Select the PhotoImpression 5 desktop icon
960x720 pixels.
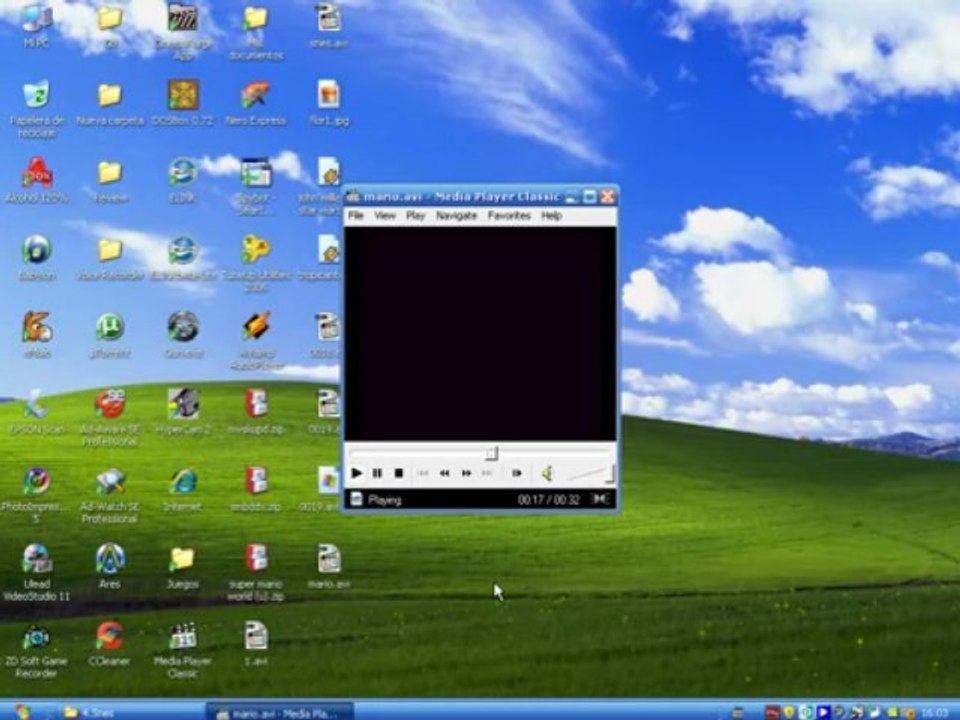36,496
